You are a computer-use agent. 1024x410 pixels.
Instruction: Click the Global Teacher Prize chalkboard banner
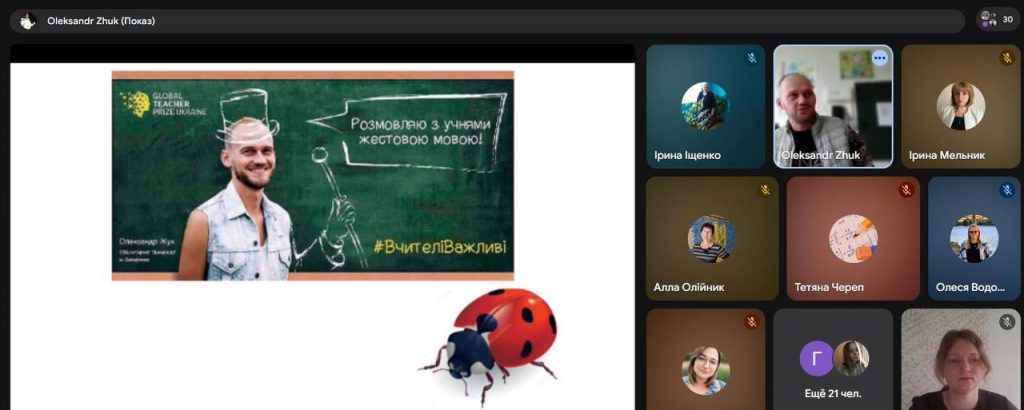pyautogui.click(x=312, y=175)
